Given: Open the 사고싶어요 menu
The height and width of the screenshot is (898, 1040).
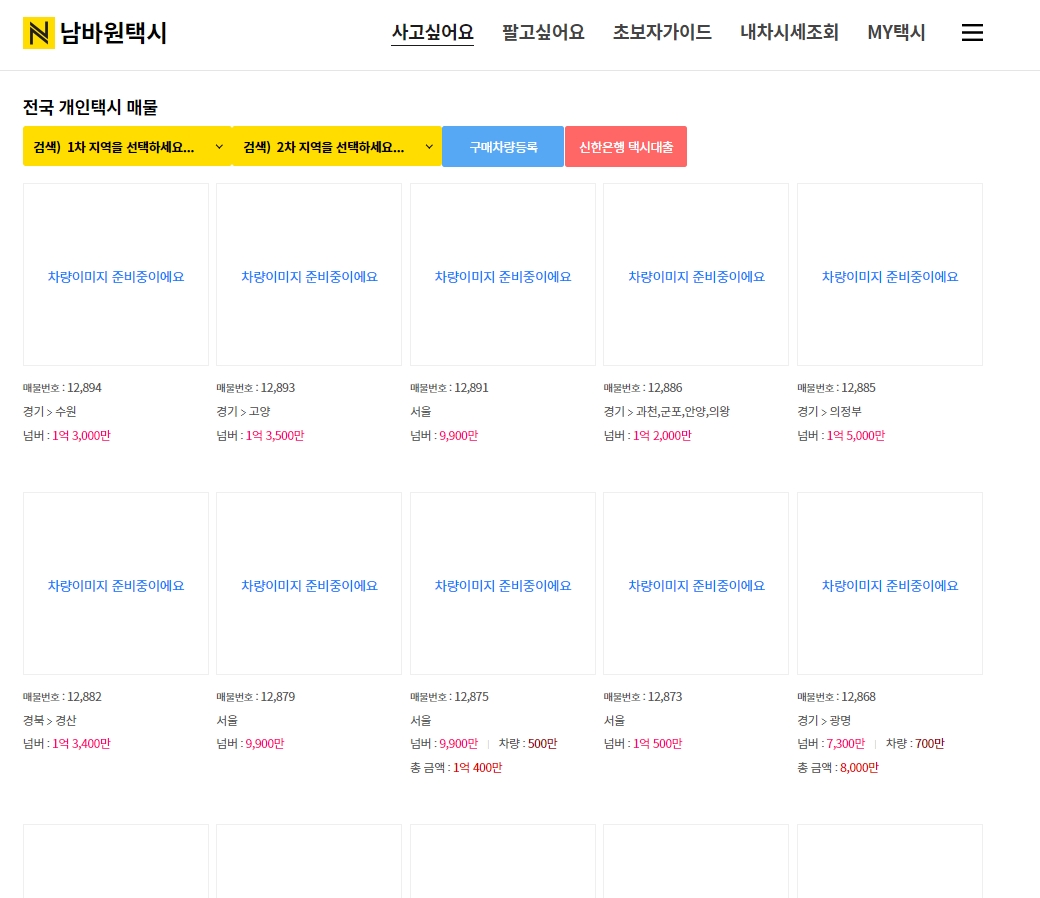Looking at the screenshot, I should point(432,32).
